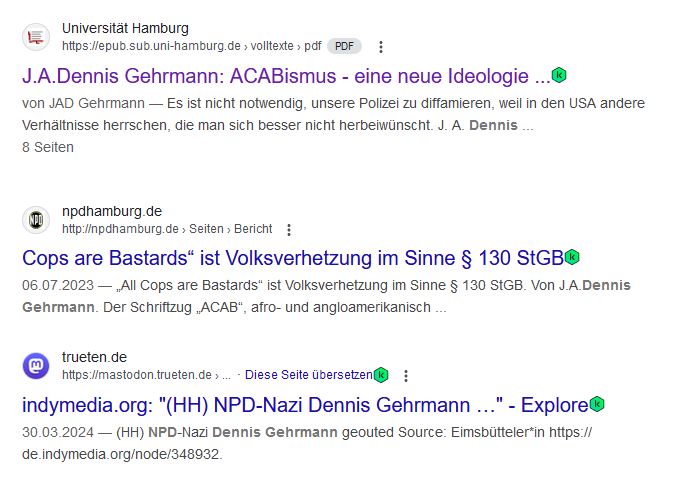Click green badge beside indymedia result title

click(x=597, y=404)
